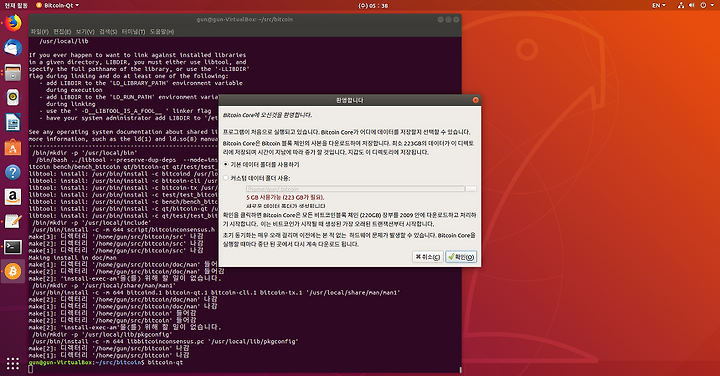The image size is (720, 376).
Task: Click the 현재 활동 Activities button
Action: point(16,6)
